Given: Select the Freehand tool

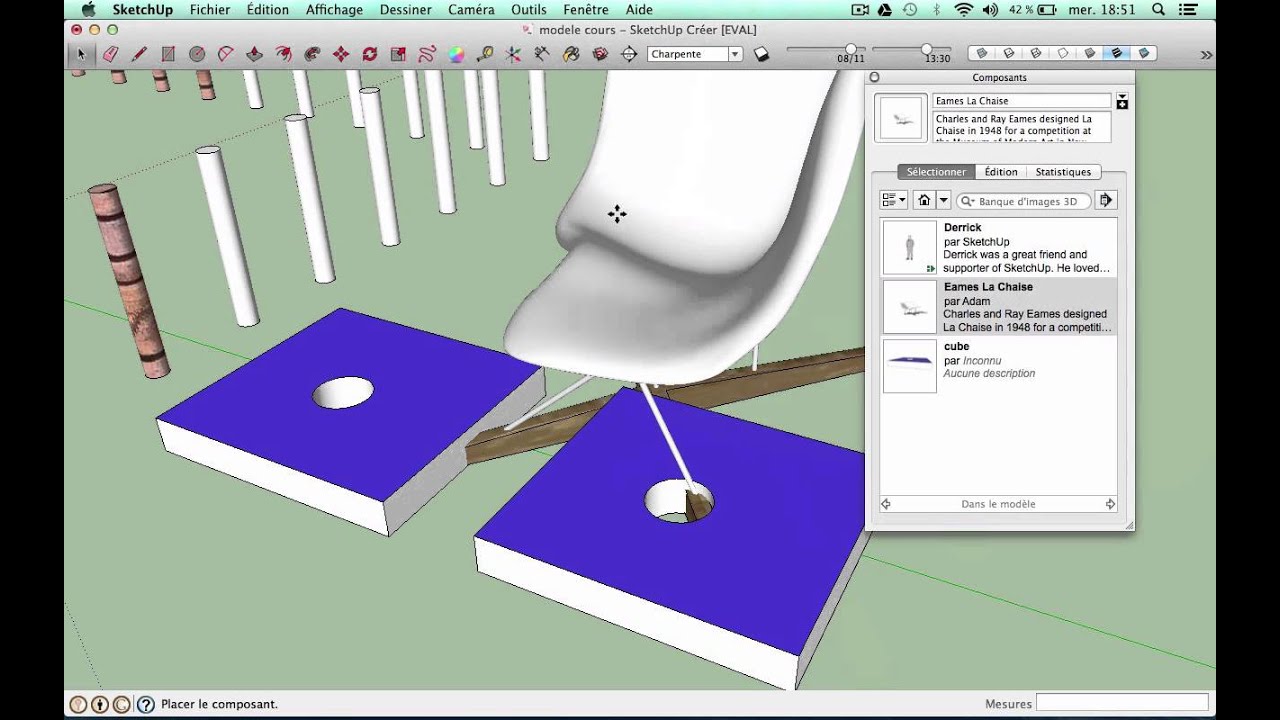Looking at the screenshot, I should click(428, 54).
